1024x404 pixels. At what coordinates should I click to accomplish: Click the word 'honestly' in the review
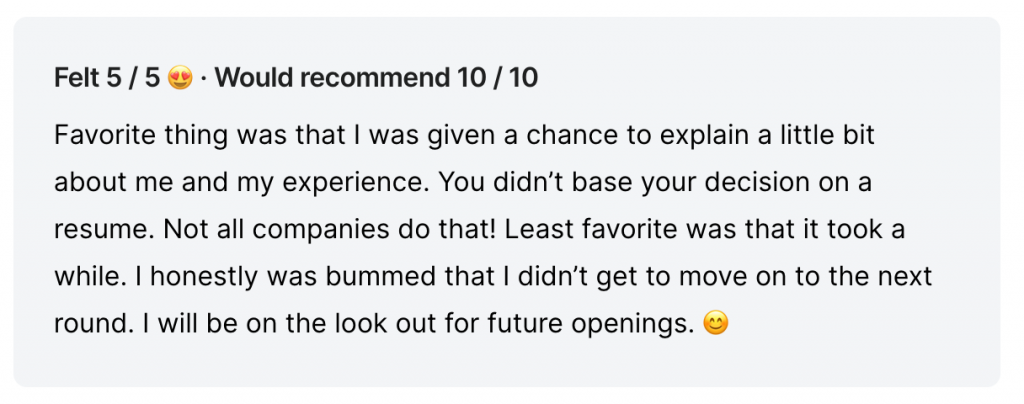pos(205,277)
